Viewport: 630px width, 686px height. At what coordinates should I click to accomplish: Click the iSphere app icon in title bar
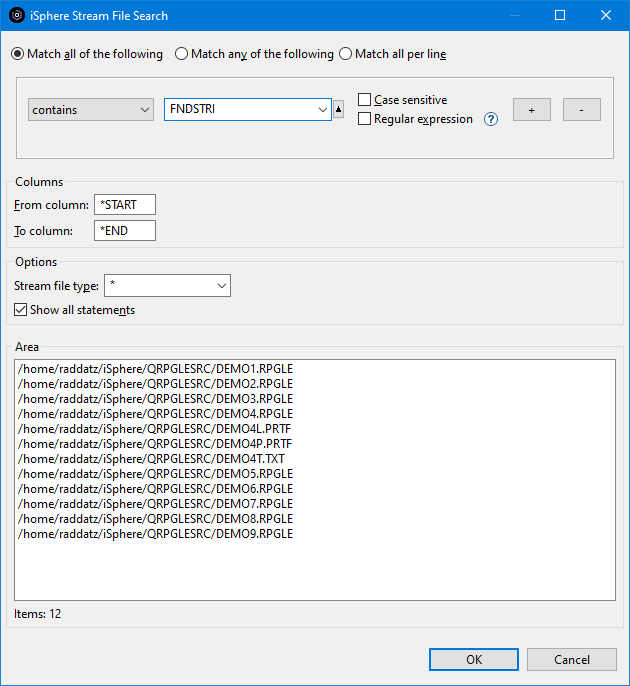coord(17,15)
